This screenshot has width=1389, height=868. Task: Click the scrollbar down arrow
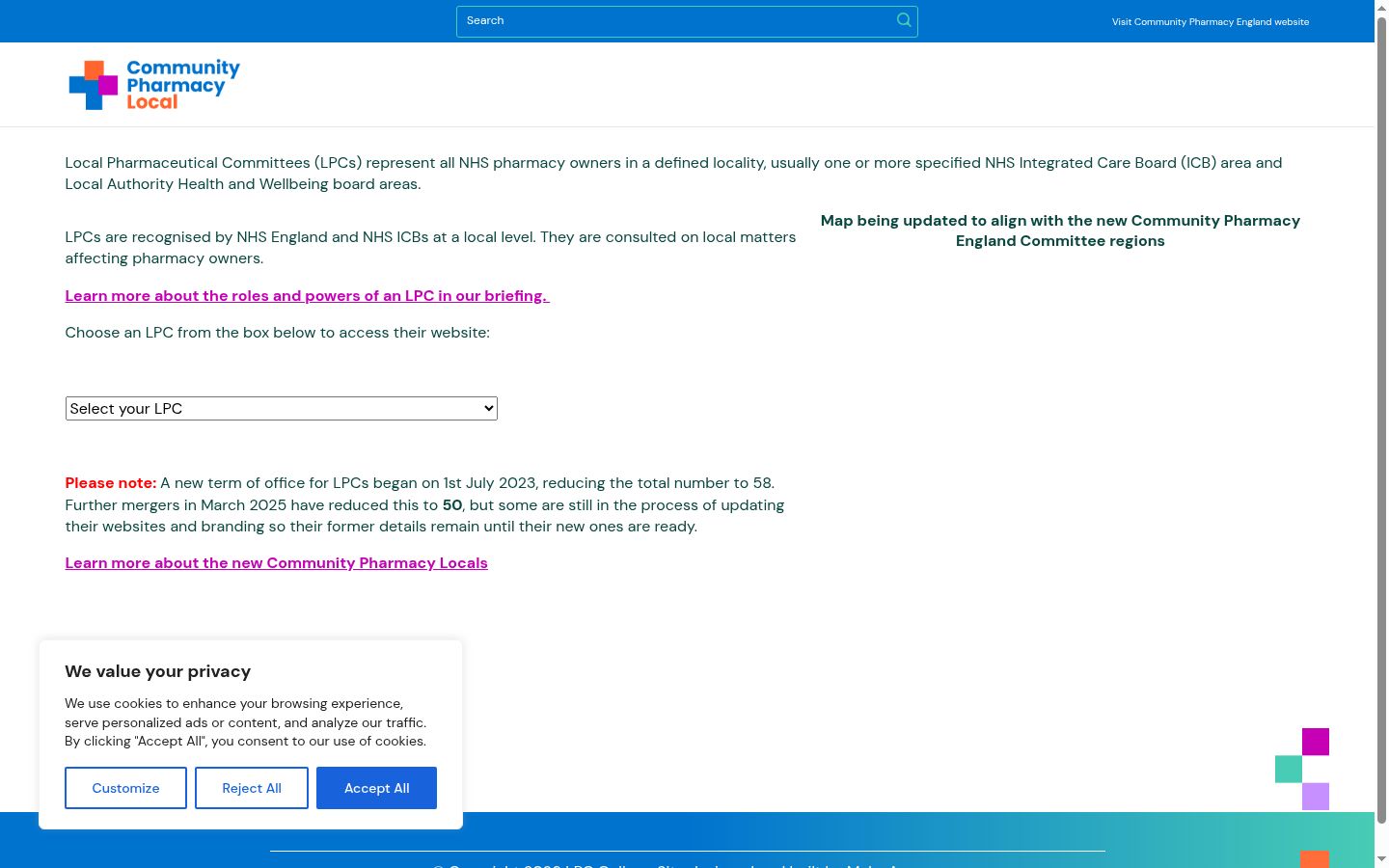(1381, 860)
